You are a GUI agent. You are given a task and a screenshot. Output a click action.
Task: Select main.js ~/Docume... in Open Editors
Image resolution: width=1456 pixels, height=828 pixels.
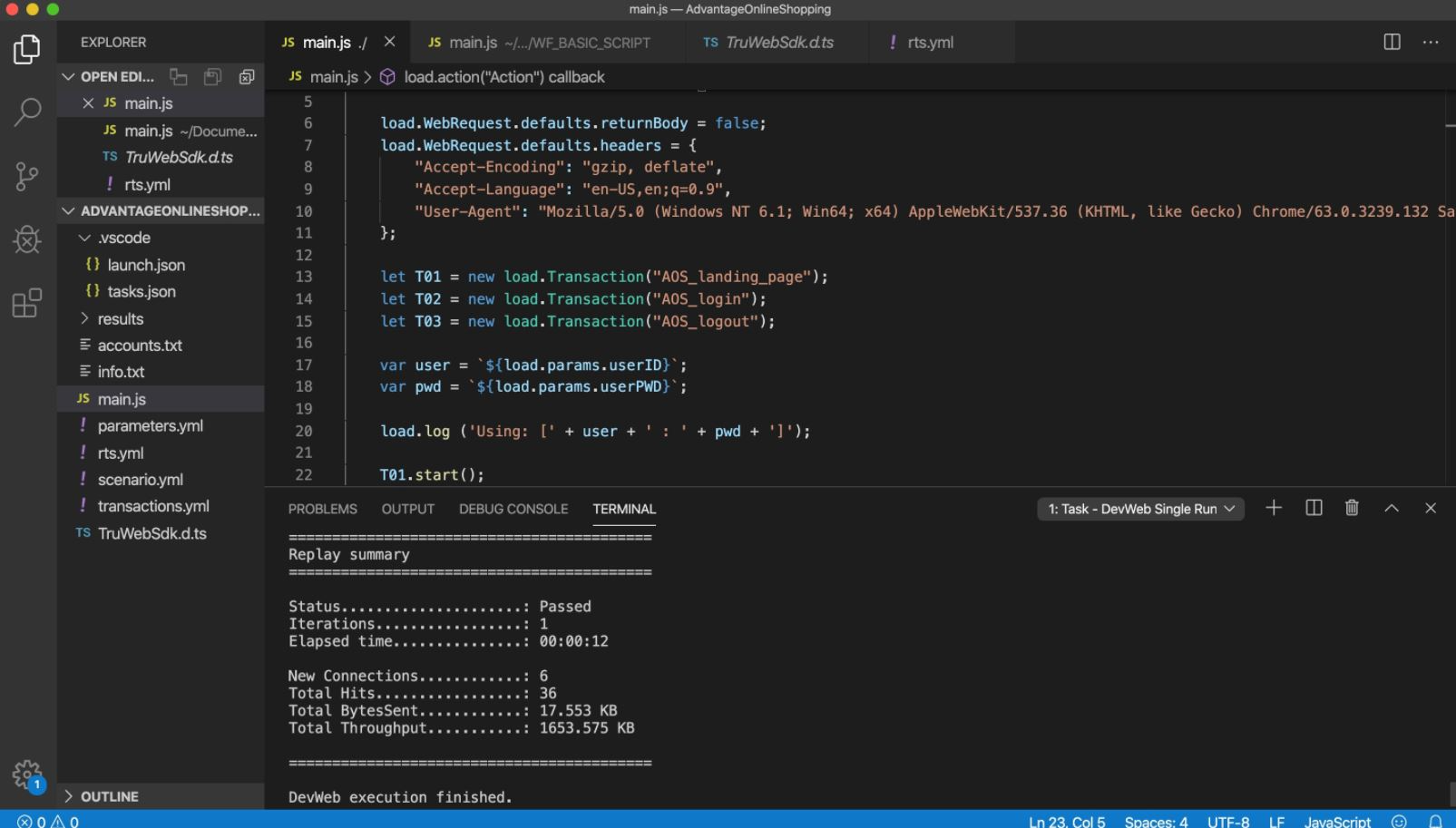[161, 131]
